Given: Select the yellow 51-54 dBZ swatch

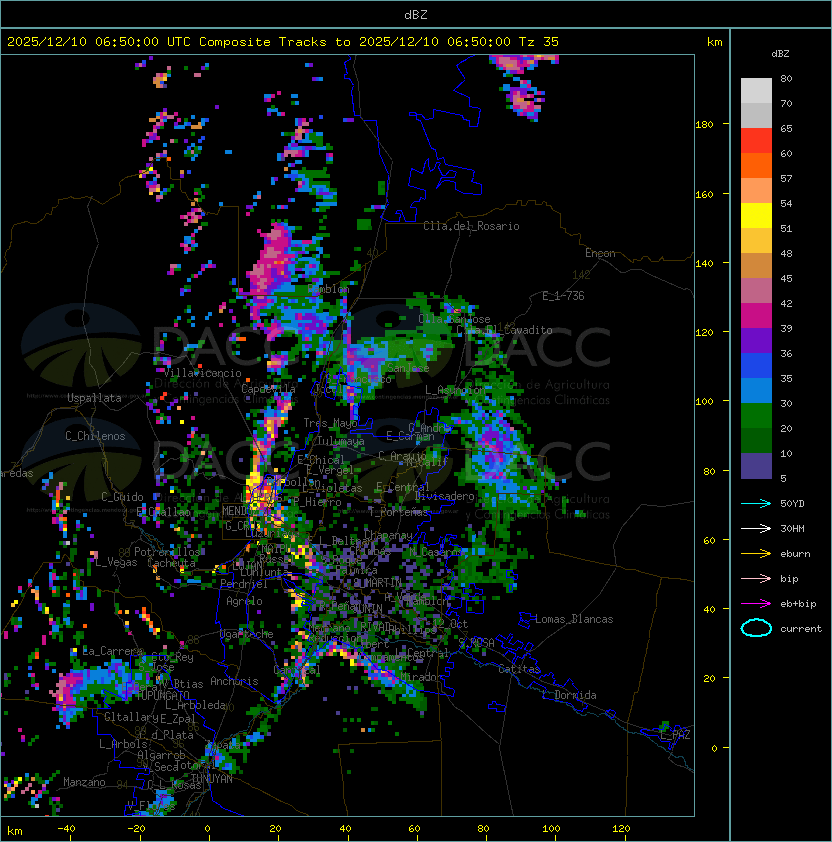Looking at the screenshot, I should coord(756,216).
